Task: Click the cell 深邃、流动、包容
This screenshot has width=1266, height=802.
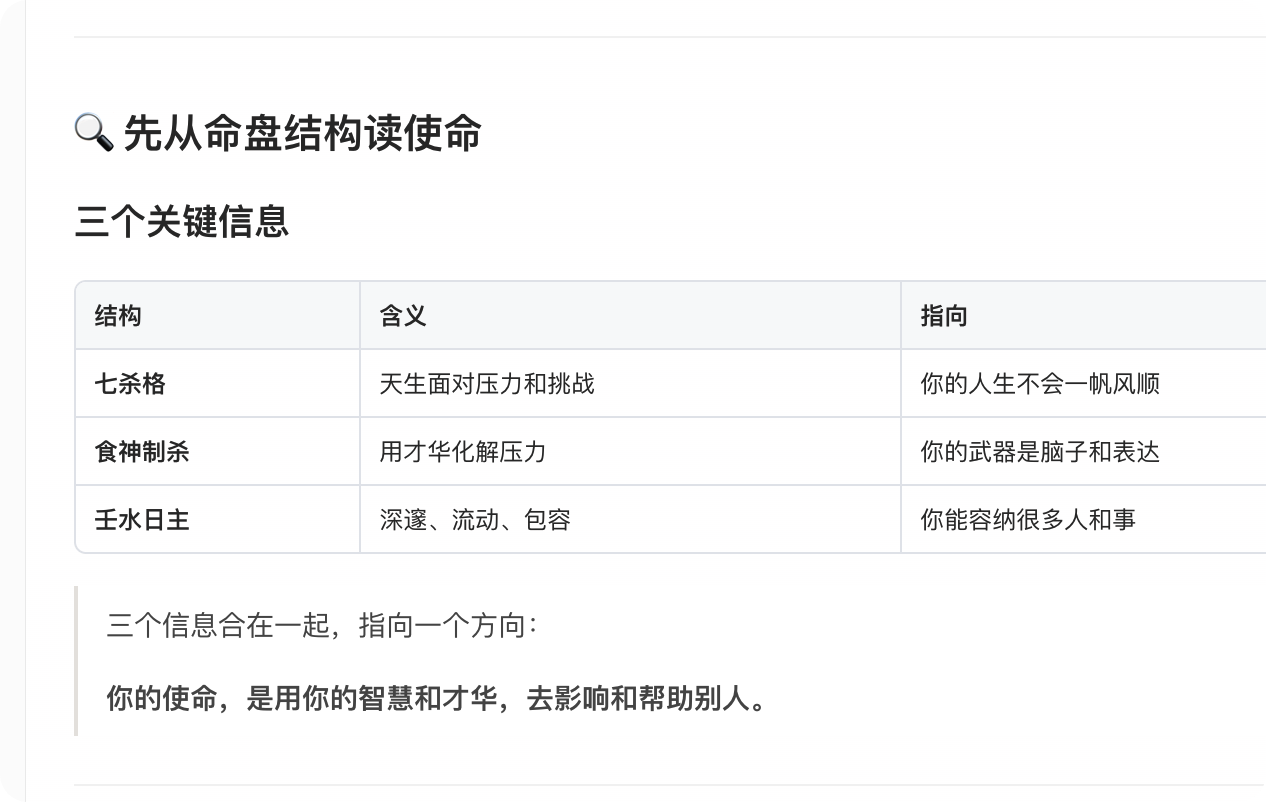Action: pos(475,520)
